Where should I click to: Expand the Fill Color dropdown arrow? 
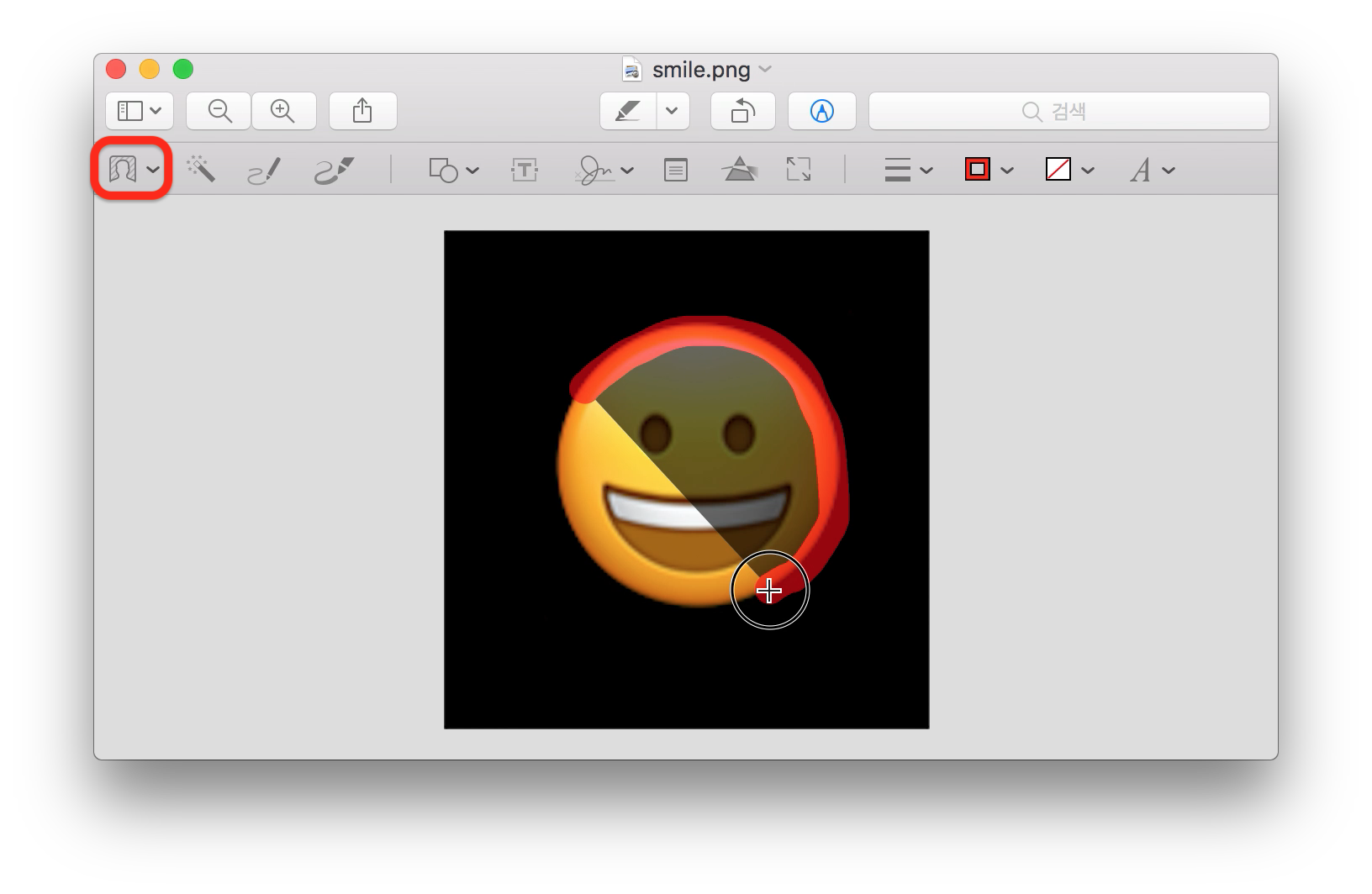tap(1088, 171)
